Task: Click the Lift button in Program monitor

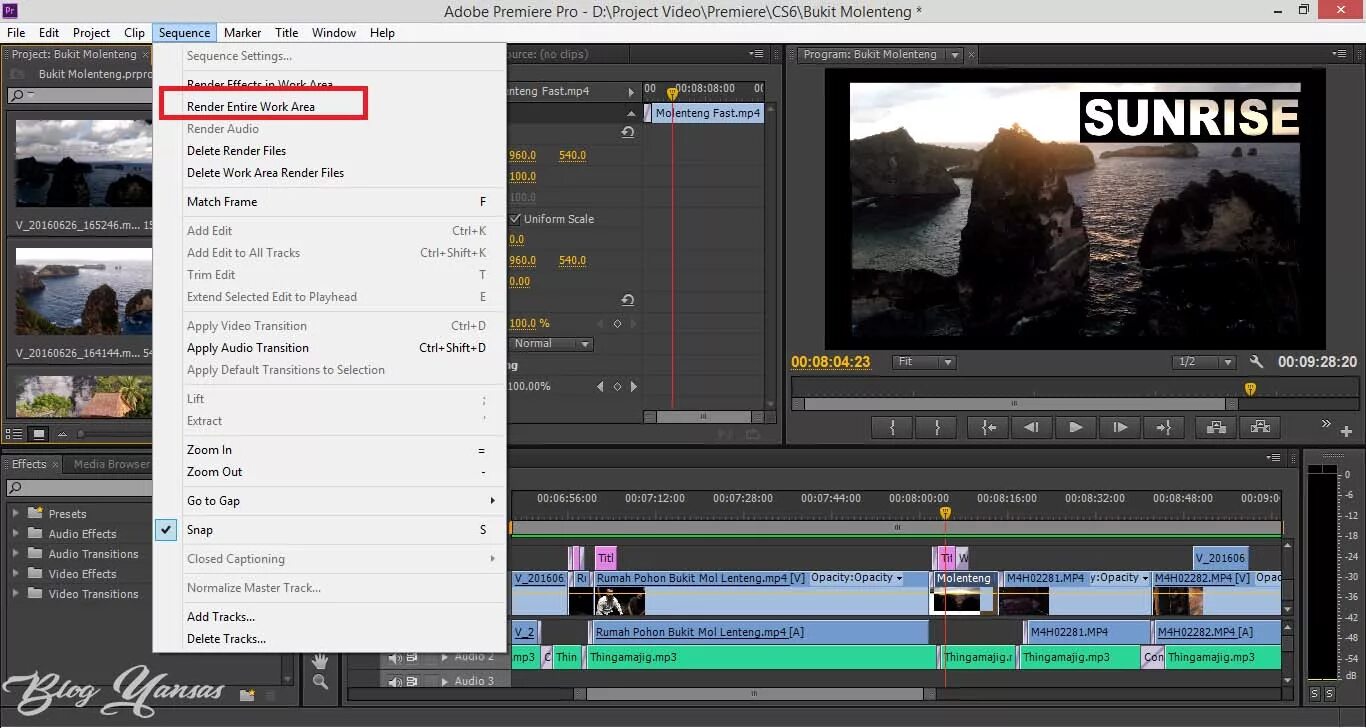Action: point(1216,427)
